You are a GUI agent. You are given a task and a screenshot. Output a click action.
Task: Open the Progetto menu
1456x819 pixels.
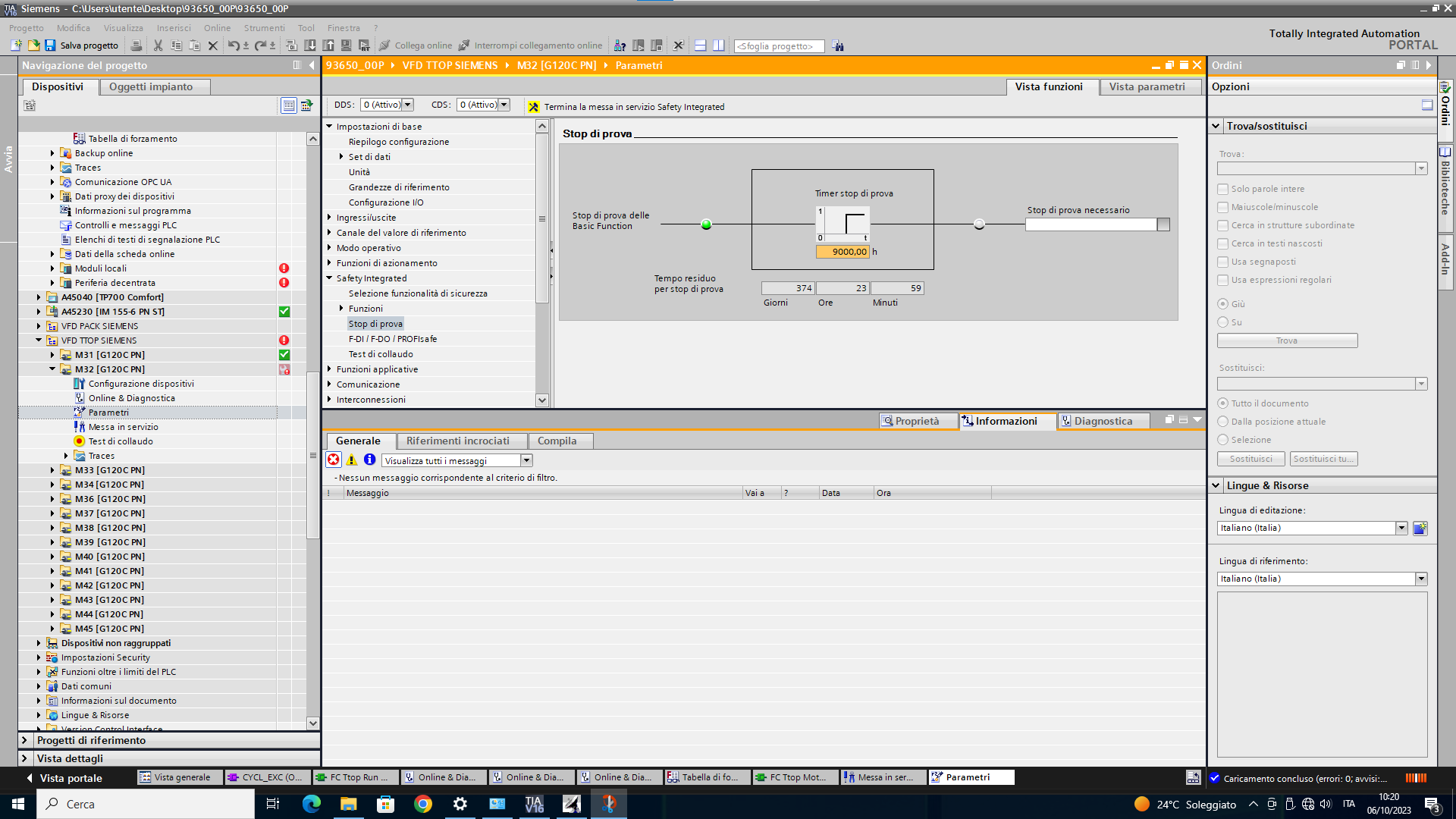pyautogui.click(x=27, y=28)
